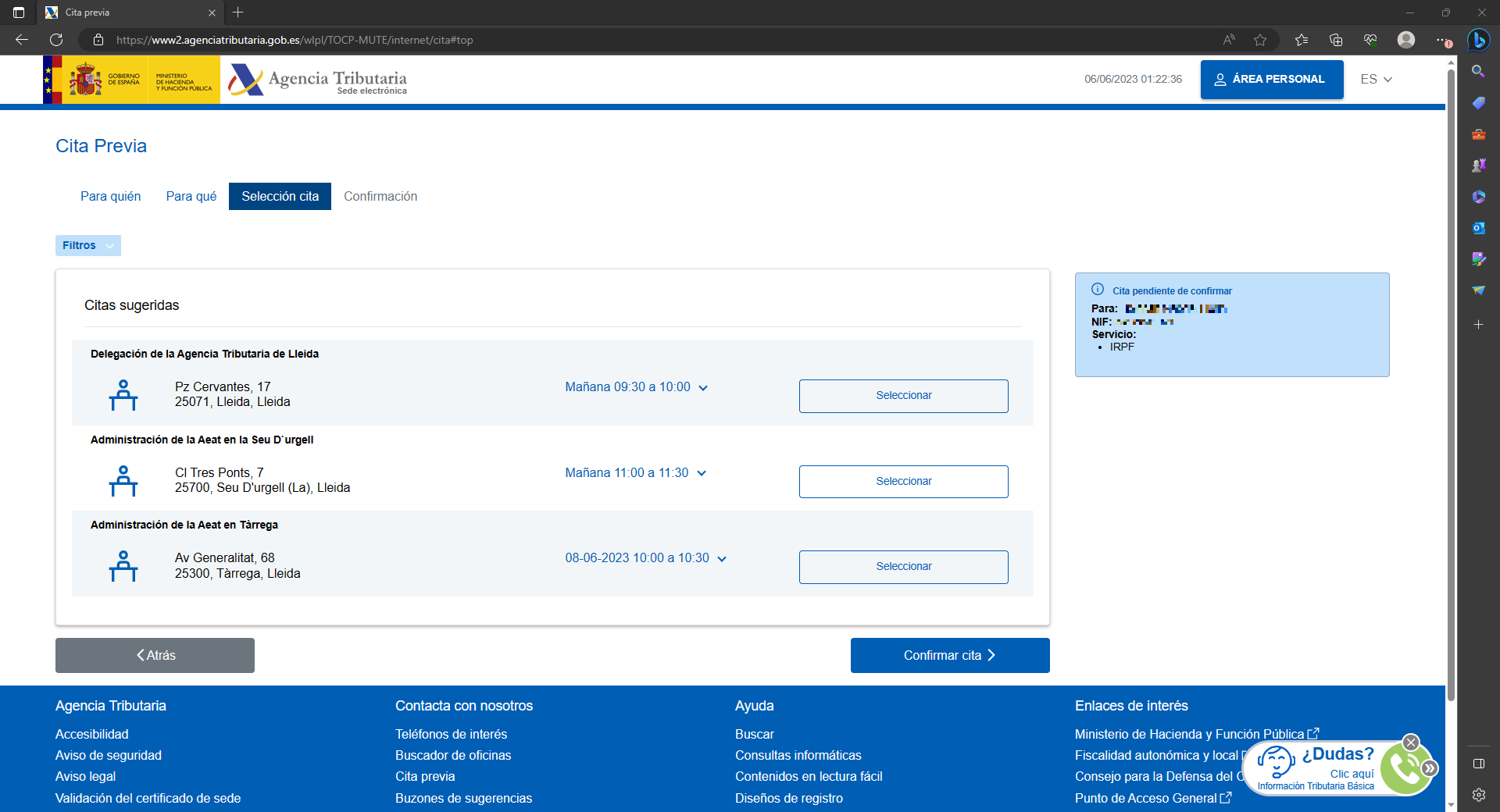This screenshot has width=1500, height=812.
Task: Click the browser essentials heart icon
Action: click(x=1370, y=40)
